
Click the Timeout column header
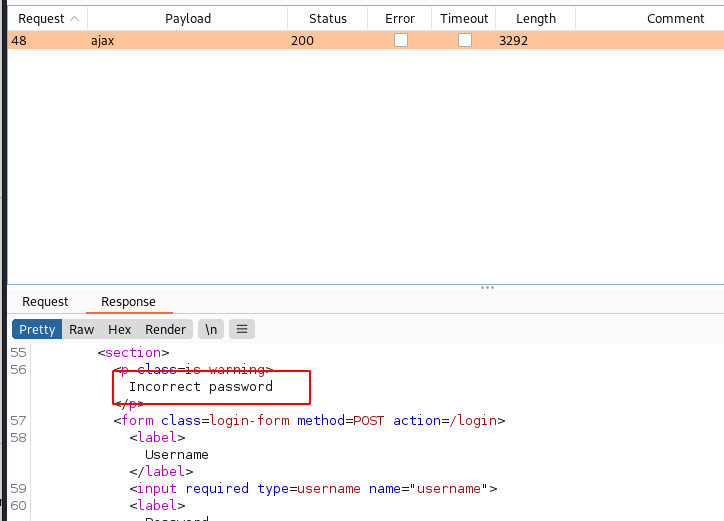pos(464,19)
